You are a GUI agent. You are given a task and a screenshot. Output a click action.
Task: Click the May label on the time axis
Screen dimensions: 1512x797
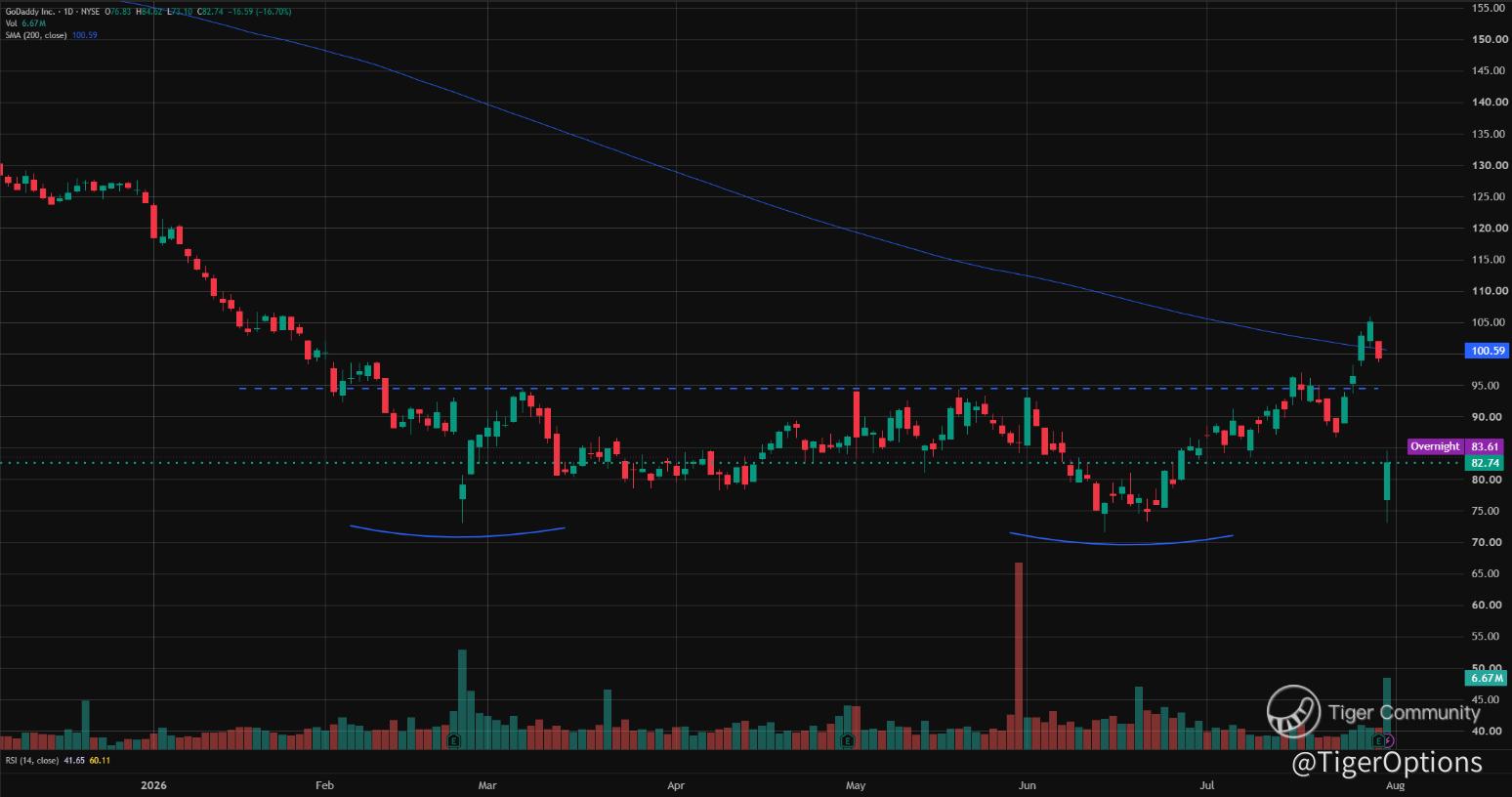pyautogui.click(x=856, y=784)
